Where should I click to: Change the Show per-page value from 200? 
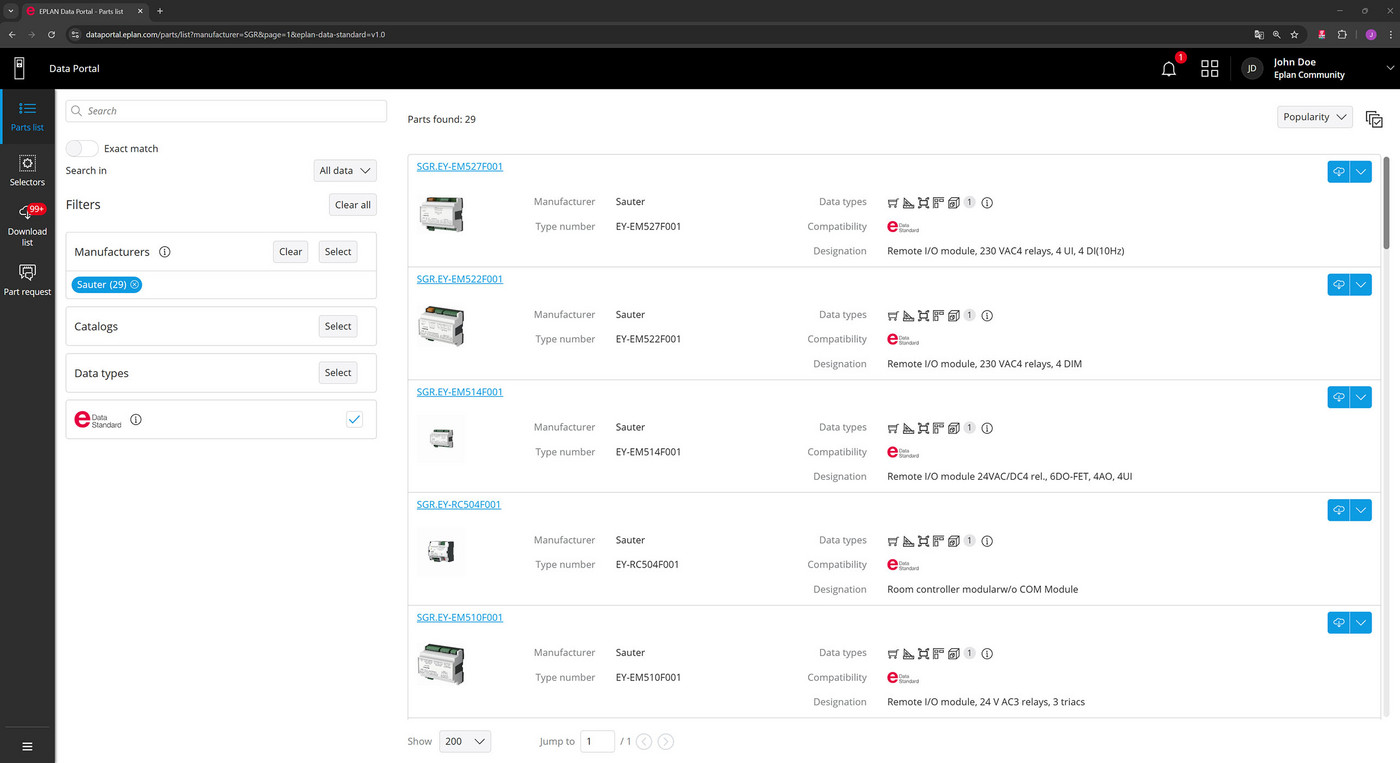[464, 741]
